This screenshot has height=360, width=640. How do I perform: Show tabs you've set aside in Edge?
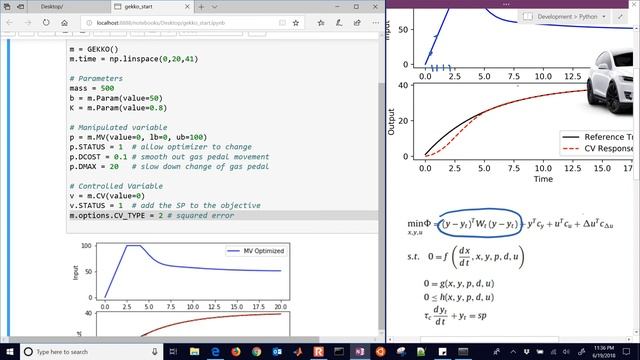7,7
